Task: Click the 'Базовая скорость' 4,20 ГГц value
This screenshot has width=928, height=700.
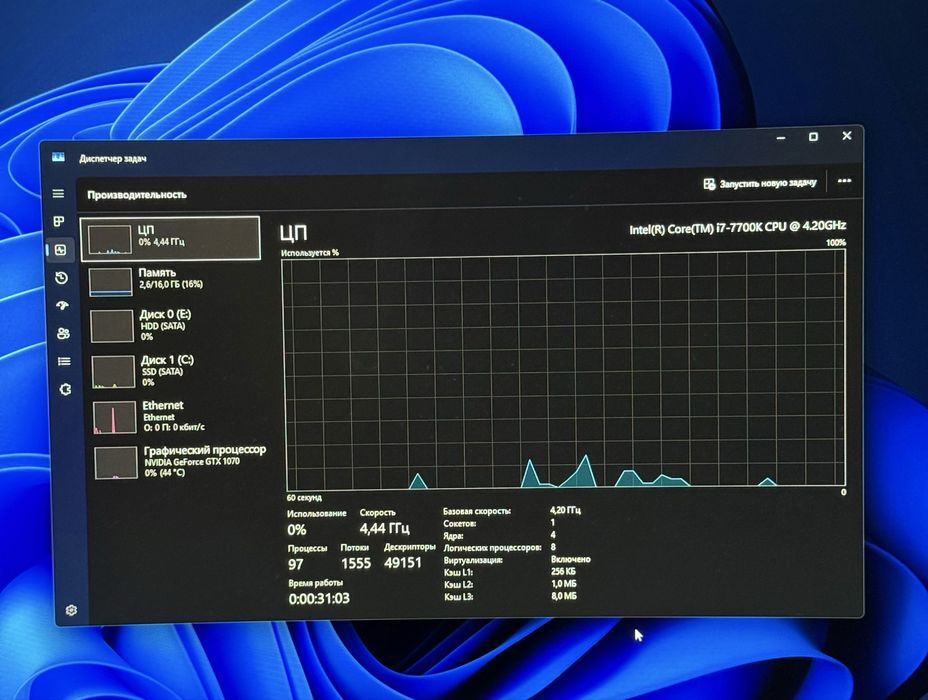Action: (565, 510)
